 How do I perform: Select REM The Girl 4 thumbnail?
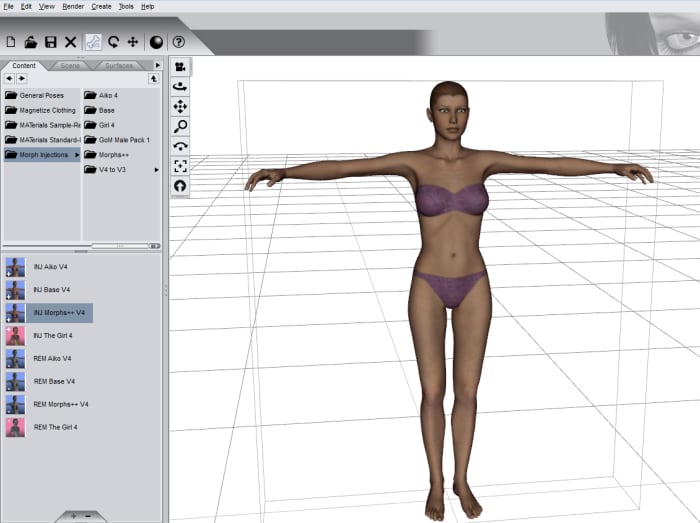pyautogui.click(x=15, y=428)
